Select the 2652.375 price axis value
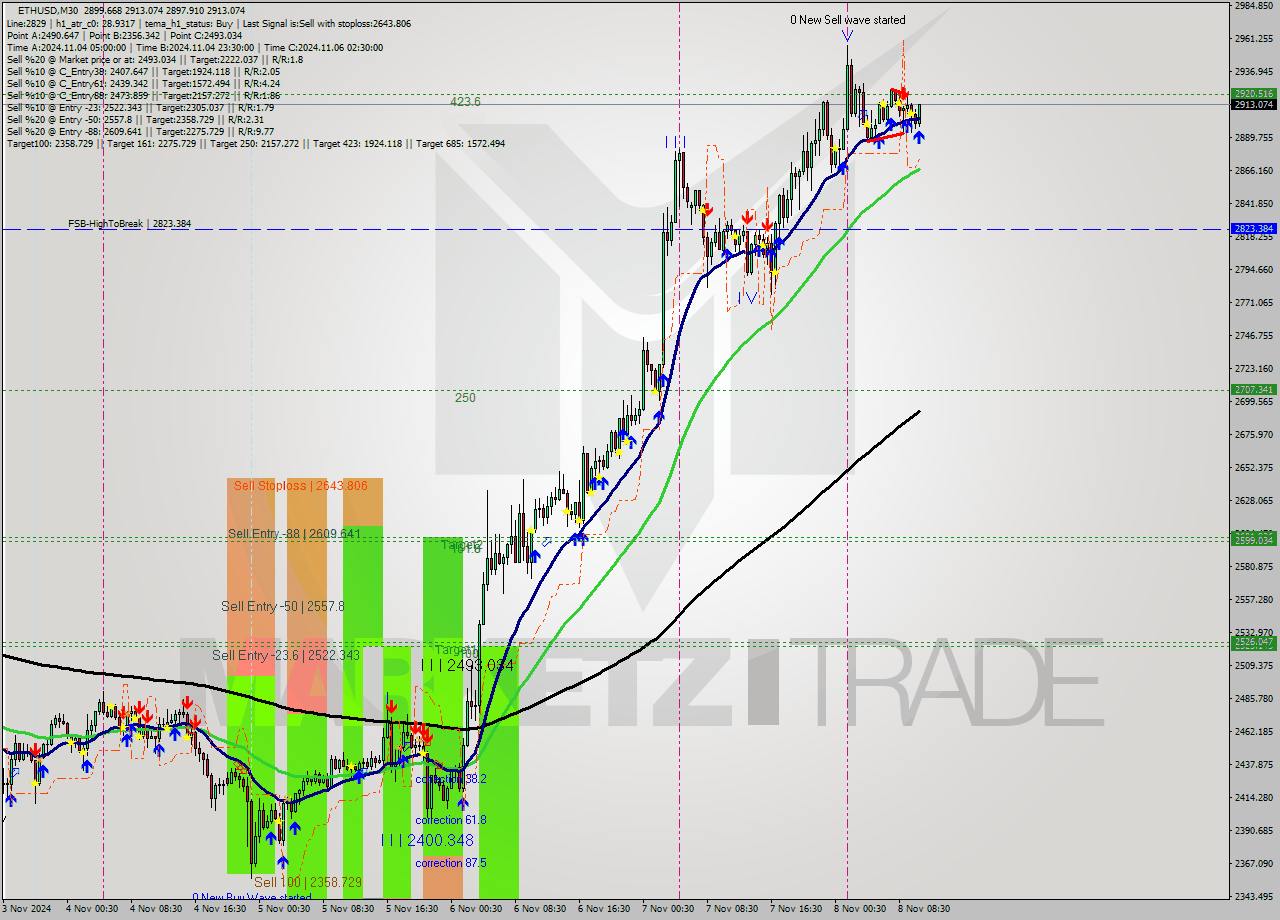This screenshot has width=1280, height=920. tap(1253, 468)
